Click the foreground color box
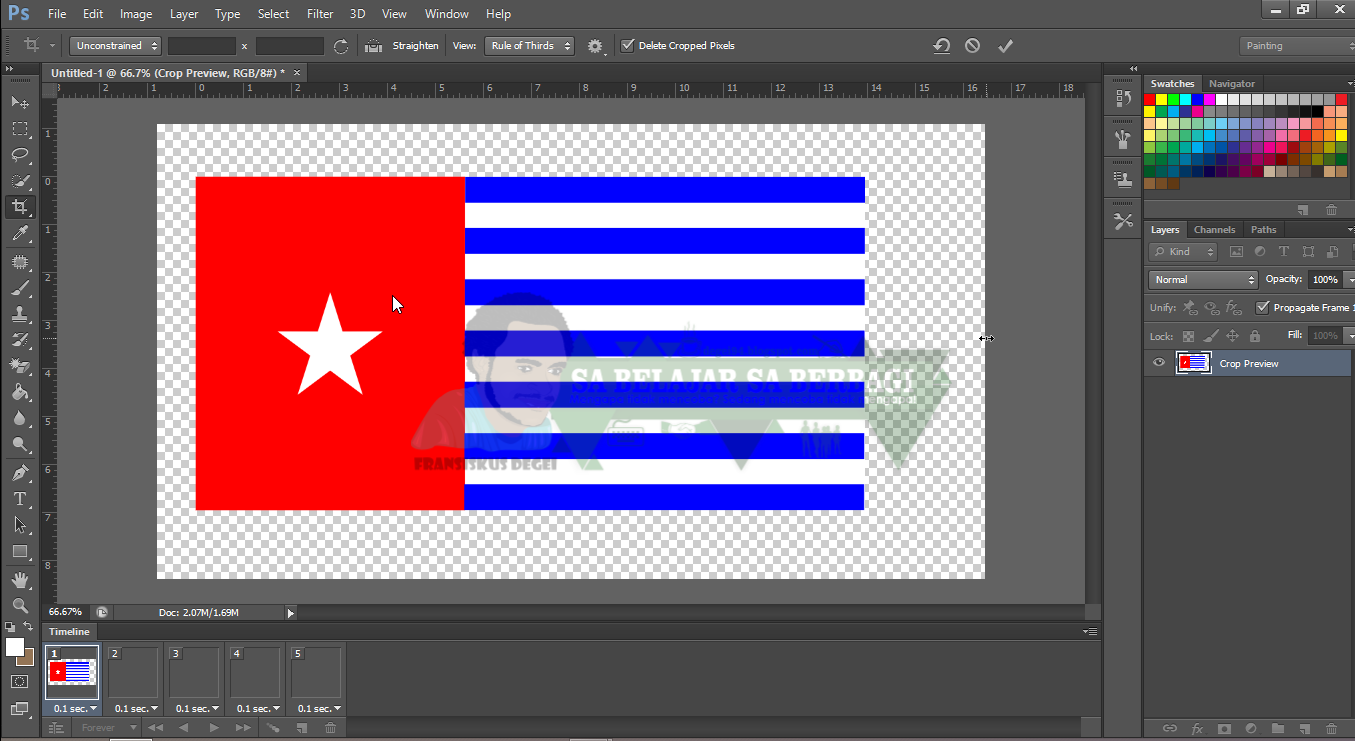 (x=15, y=647)
